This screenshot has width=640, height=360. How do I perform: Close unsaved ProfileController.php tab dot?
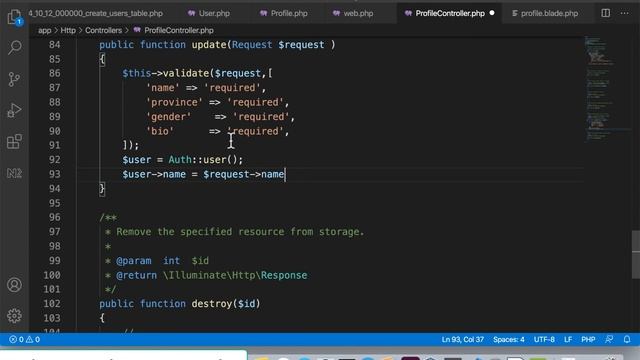click(492, 13)
